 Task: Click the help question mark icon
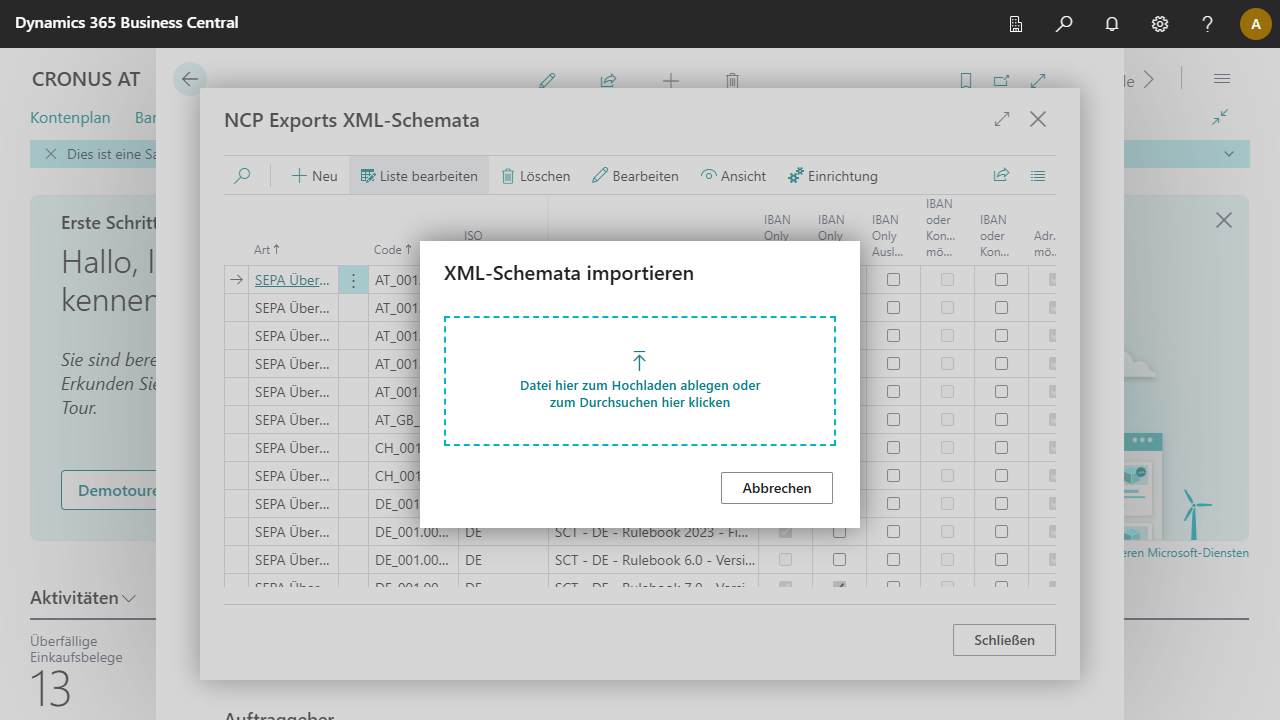tap(1208, 24)
